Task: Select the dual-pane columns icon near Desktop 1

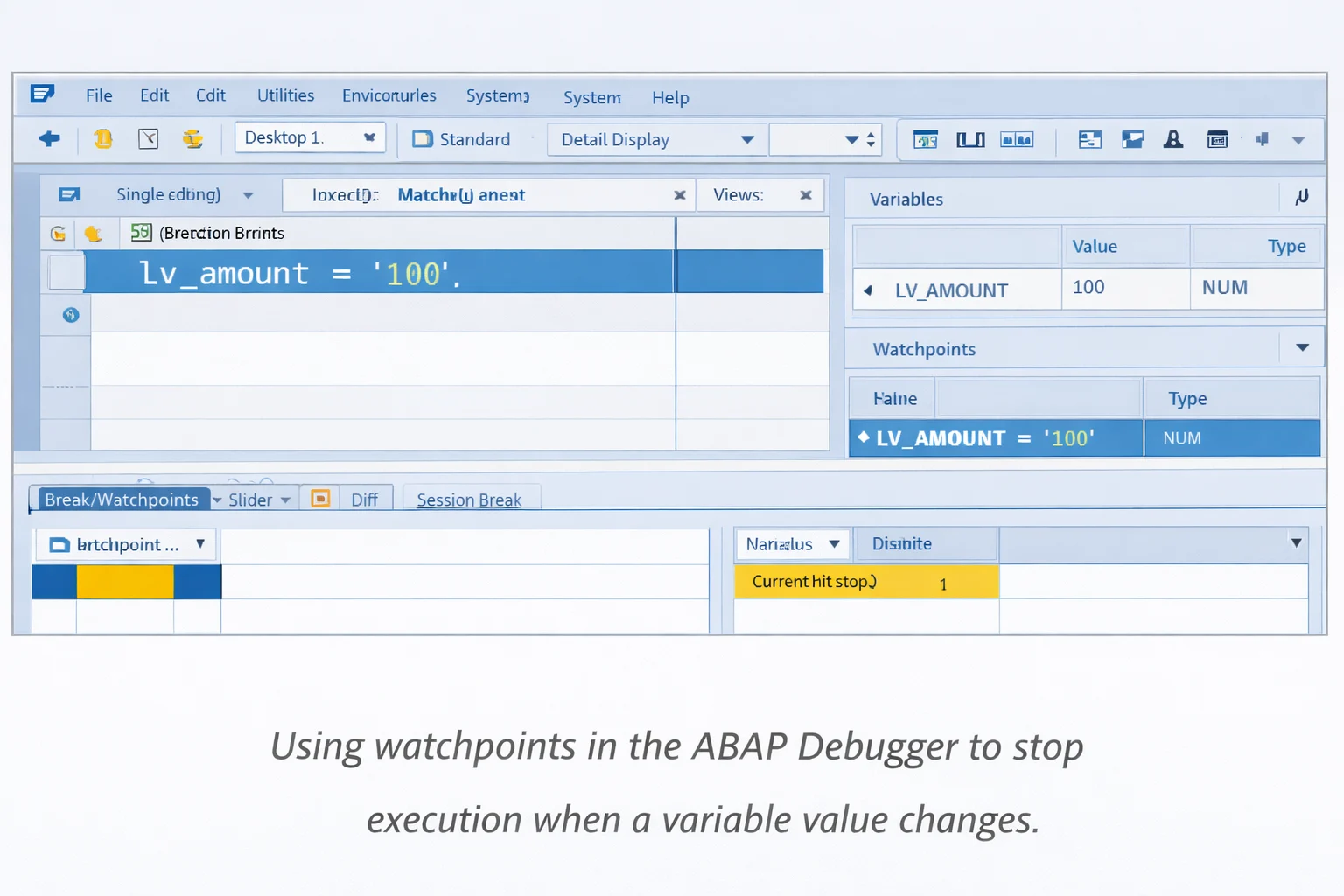Action: coord(970,139)
